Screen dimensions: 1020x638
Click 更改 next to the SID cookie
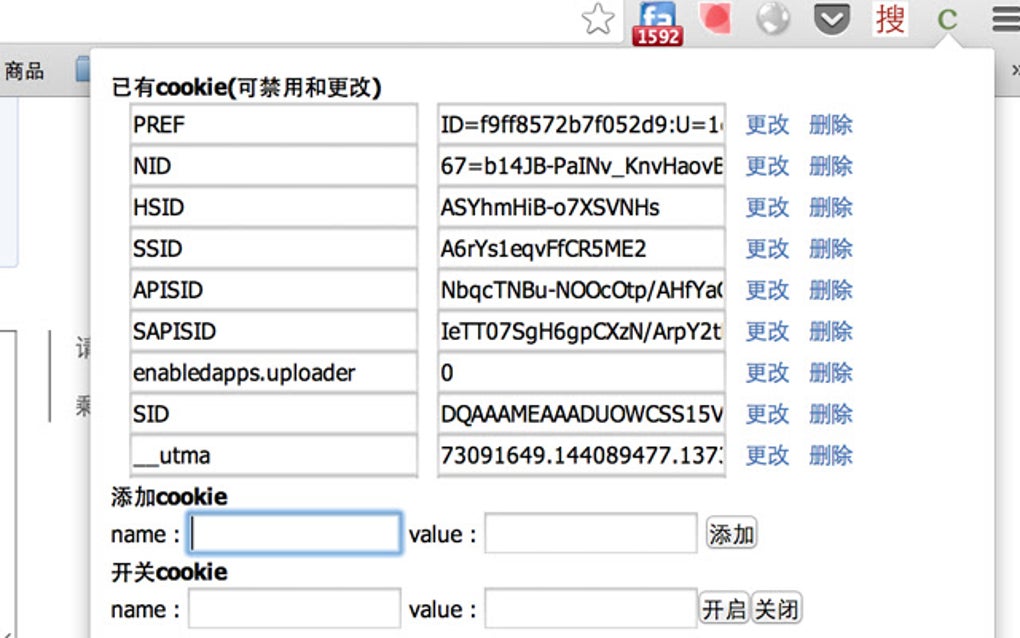pos(767,414)
